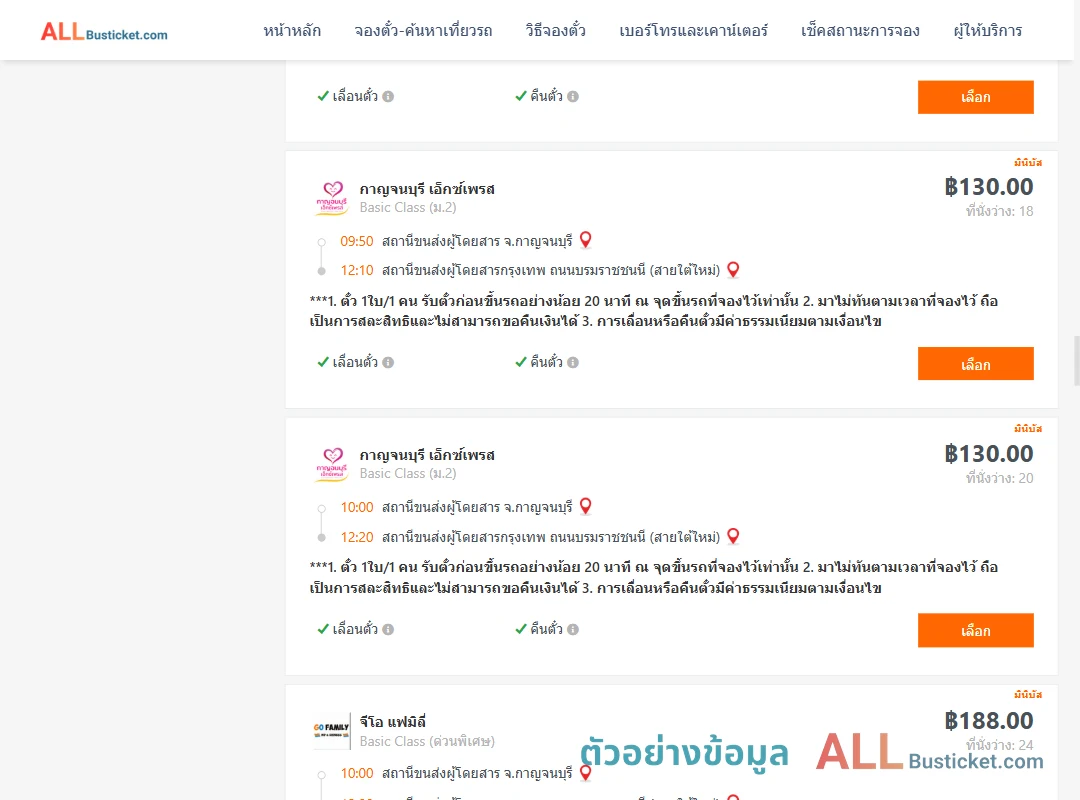This screenshot has height=800, width=1080.
Task: Green check beside เลื่อนตั๋ว in topmost card
Action: [x=322, y=96]
